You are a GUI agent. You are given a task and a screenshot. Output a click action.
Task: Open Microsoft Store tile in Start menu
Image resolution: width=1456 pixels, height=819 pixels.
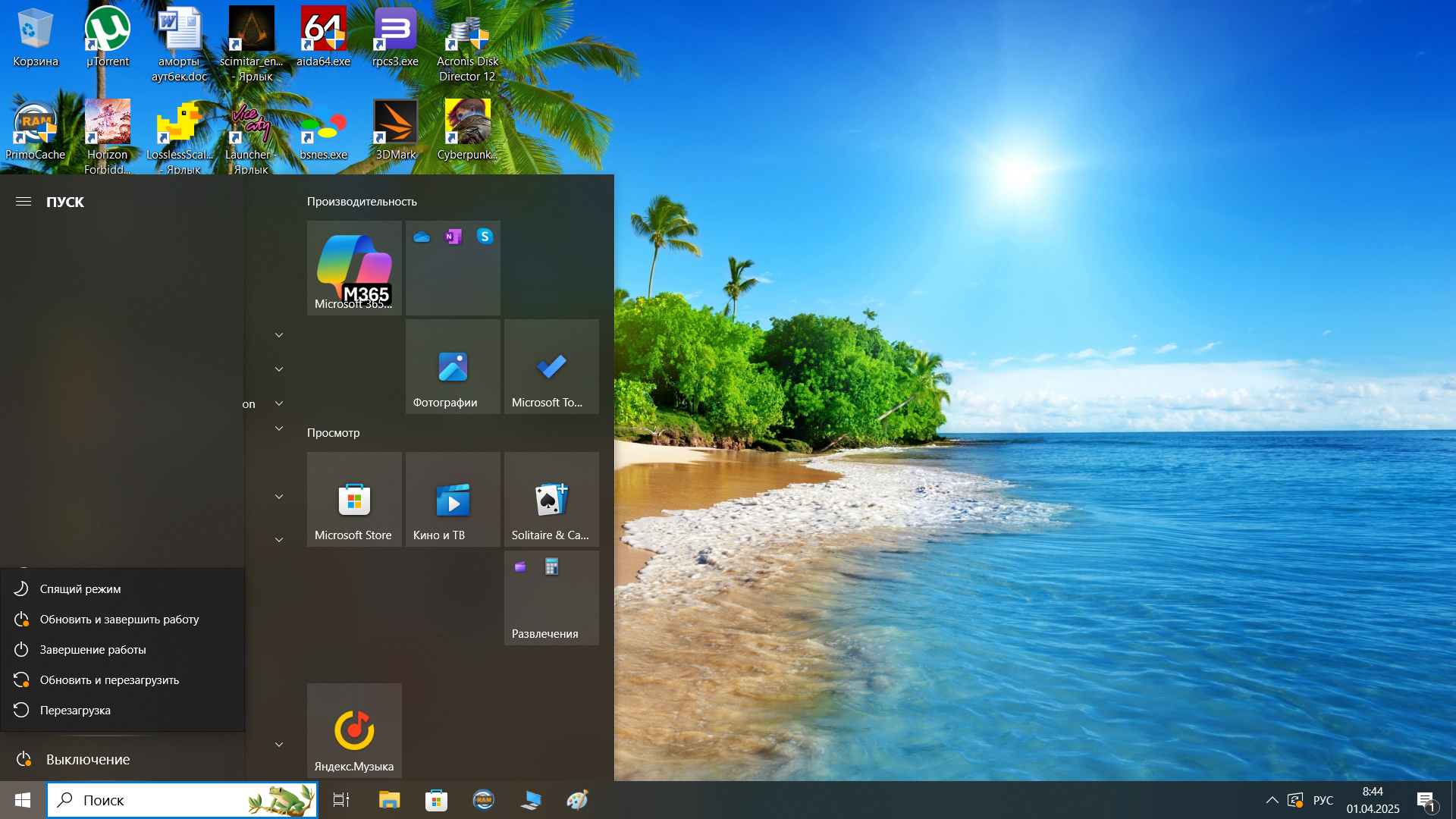pos(354,499)
